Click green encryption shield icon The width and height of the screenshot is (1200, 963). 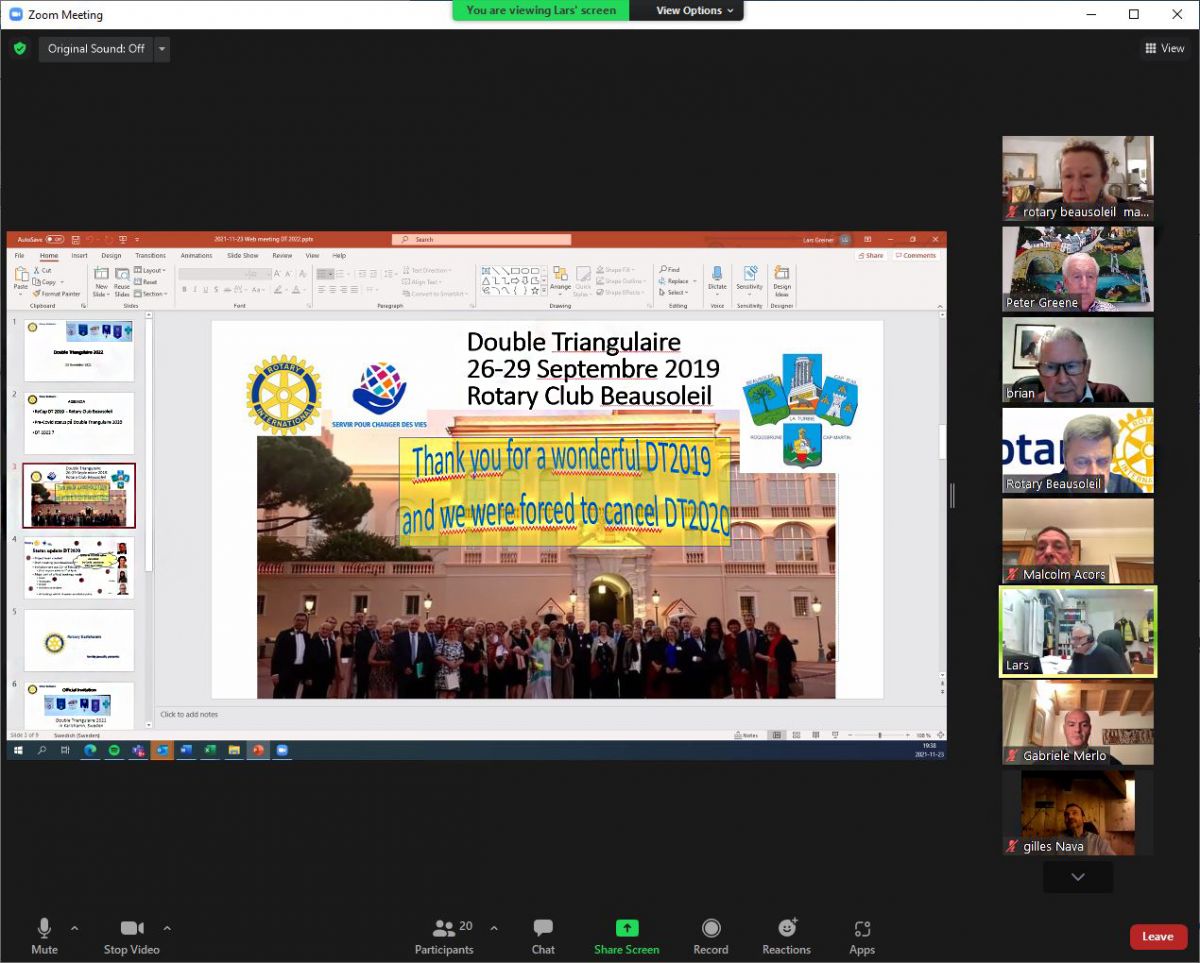coord(19,48)
